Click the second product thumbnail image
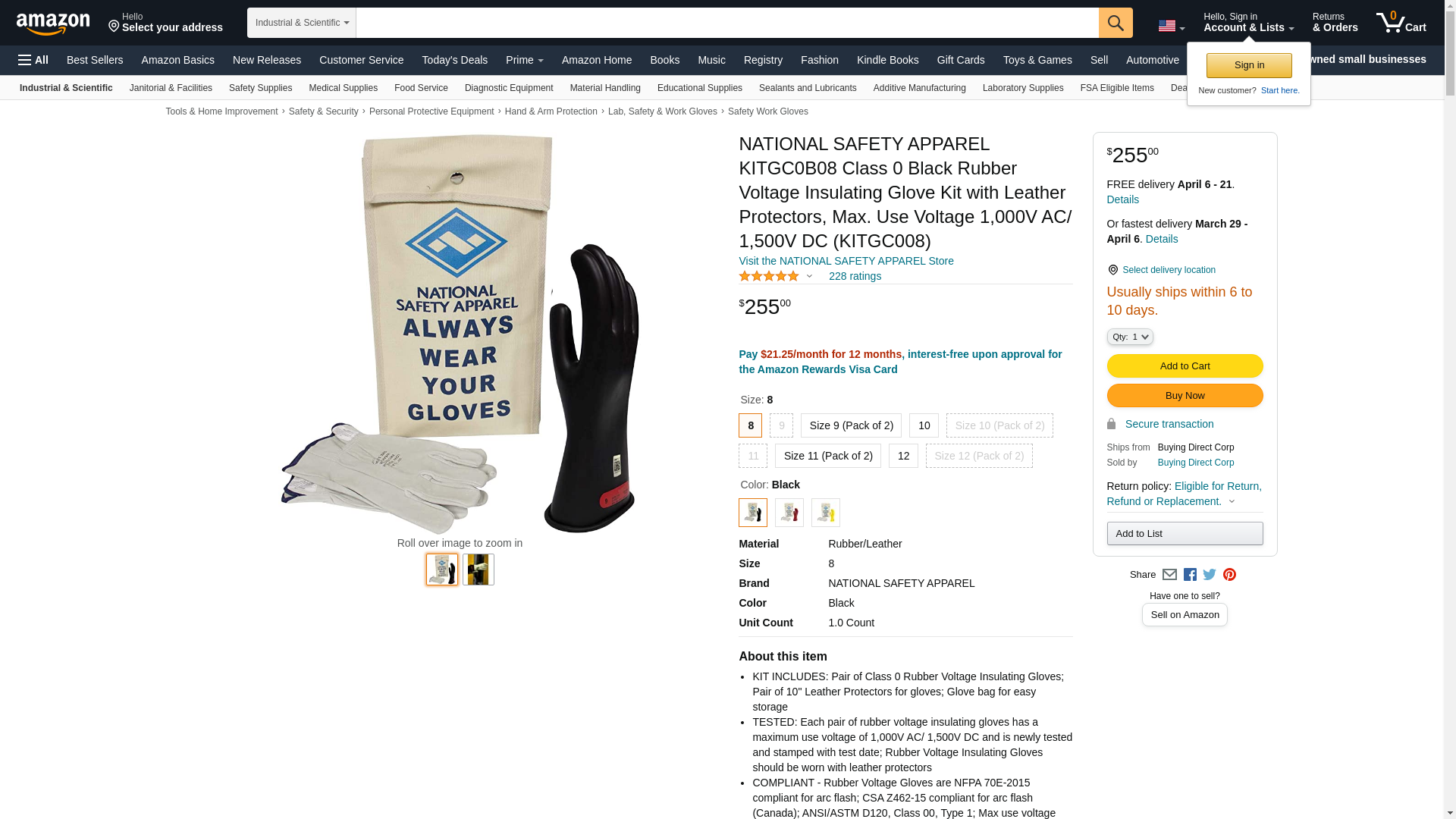 pos(478,570)
